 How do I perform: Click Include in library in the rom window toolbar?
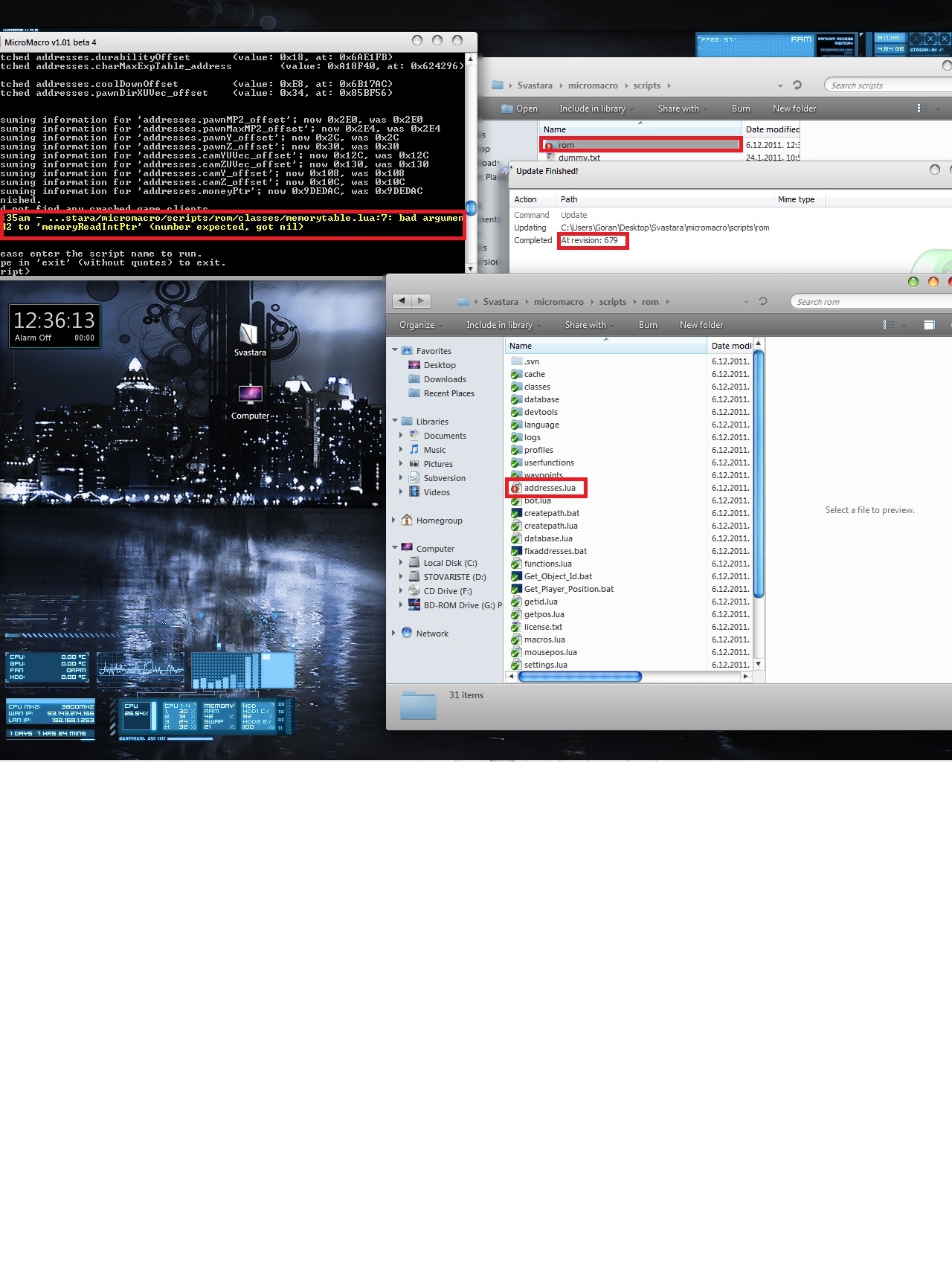tap(503, 325)
